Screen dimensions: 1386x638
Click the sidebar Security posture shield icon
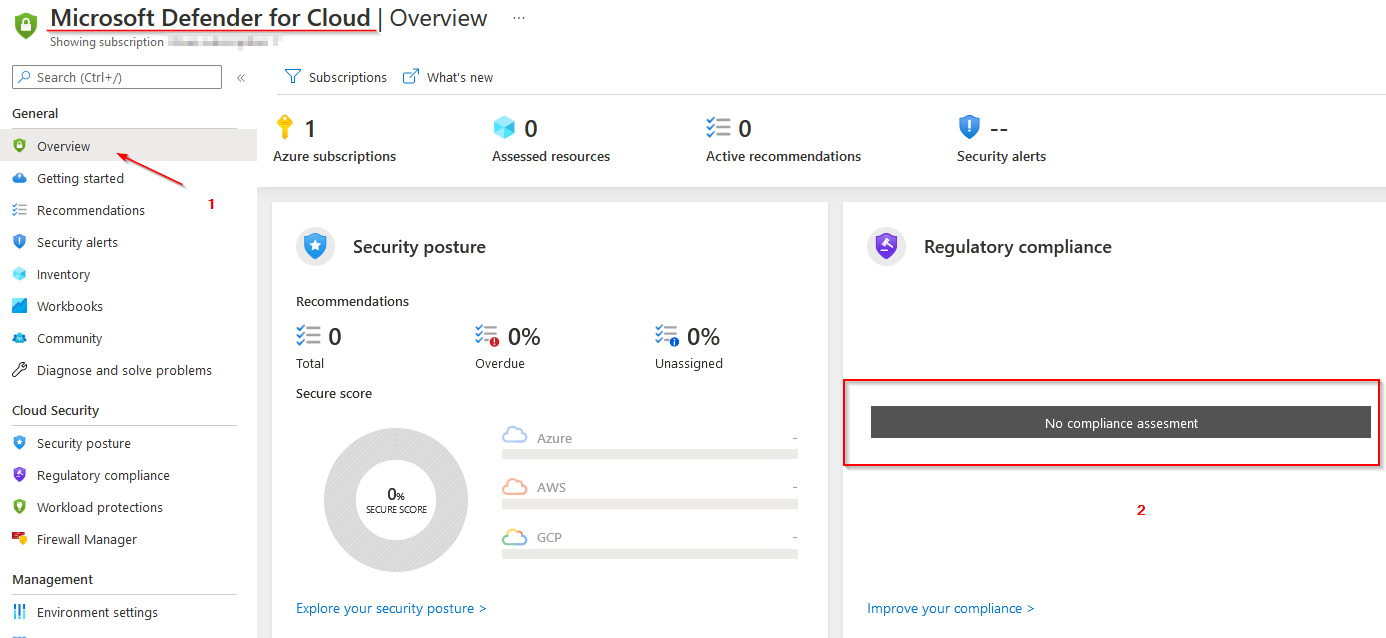click(x=19, y=443)
